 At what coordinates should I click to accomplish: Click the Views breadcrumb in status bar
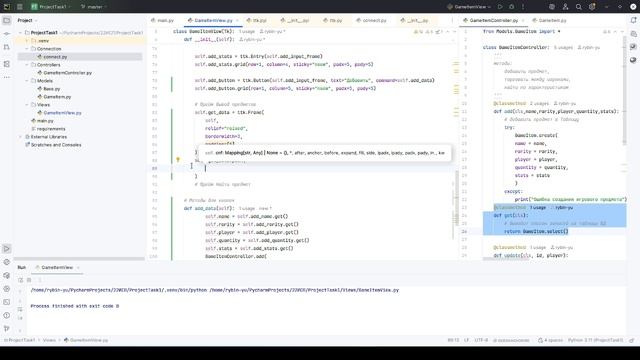49,340
